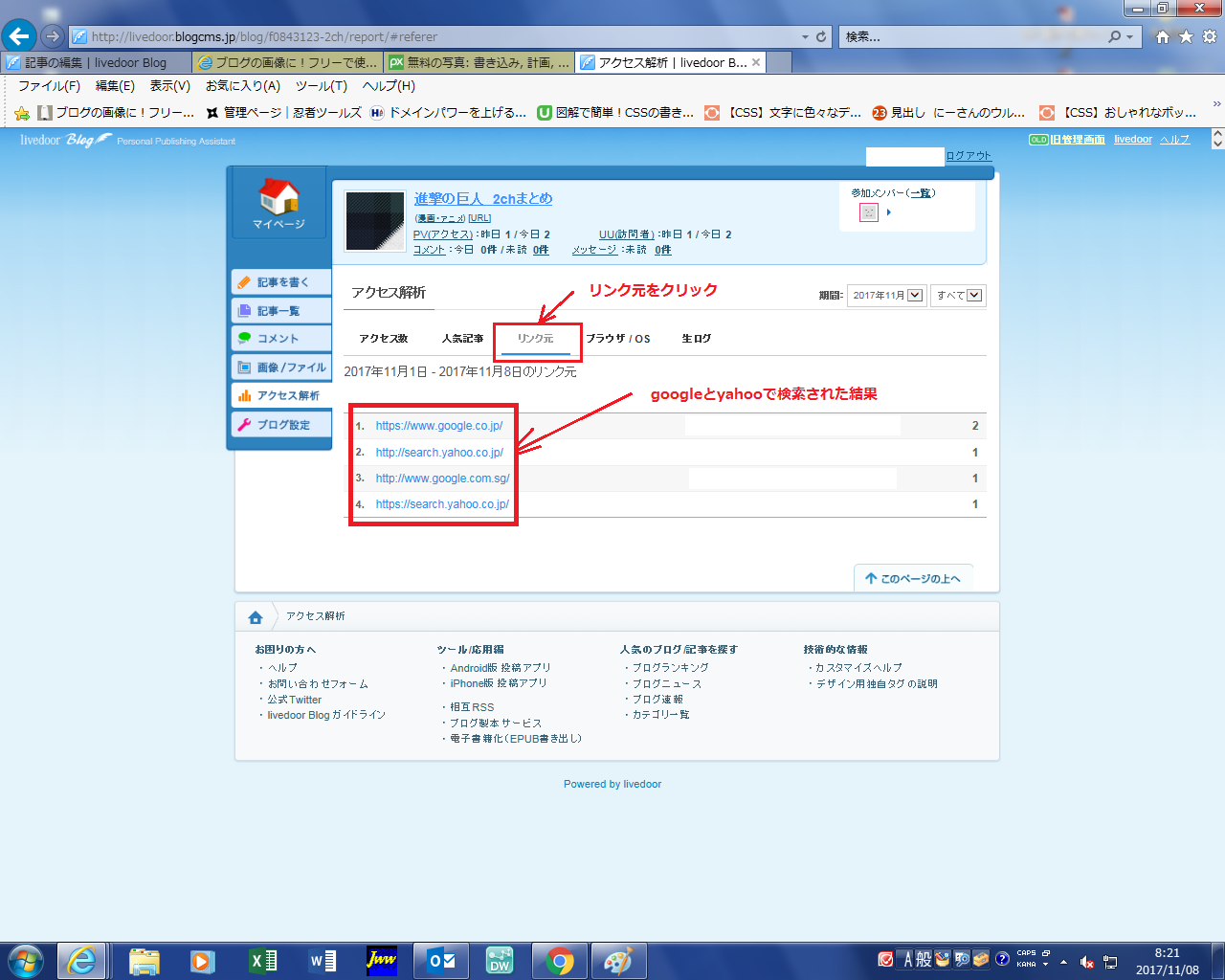Open the http://search.yahoo.co.jp/ referrer link
1225x980 pixels.
pos(439,453)
